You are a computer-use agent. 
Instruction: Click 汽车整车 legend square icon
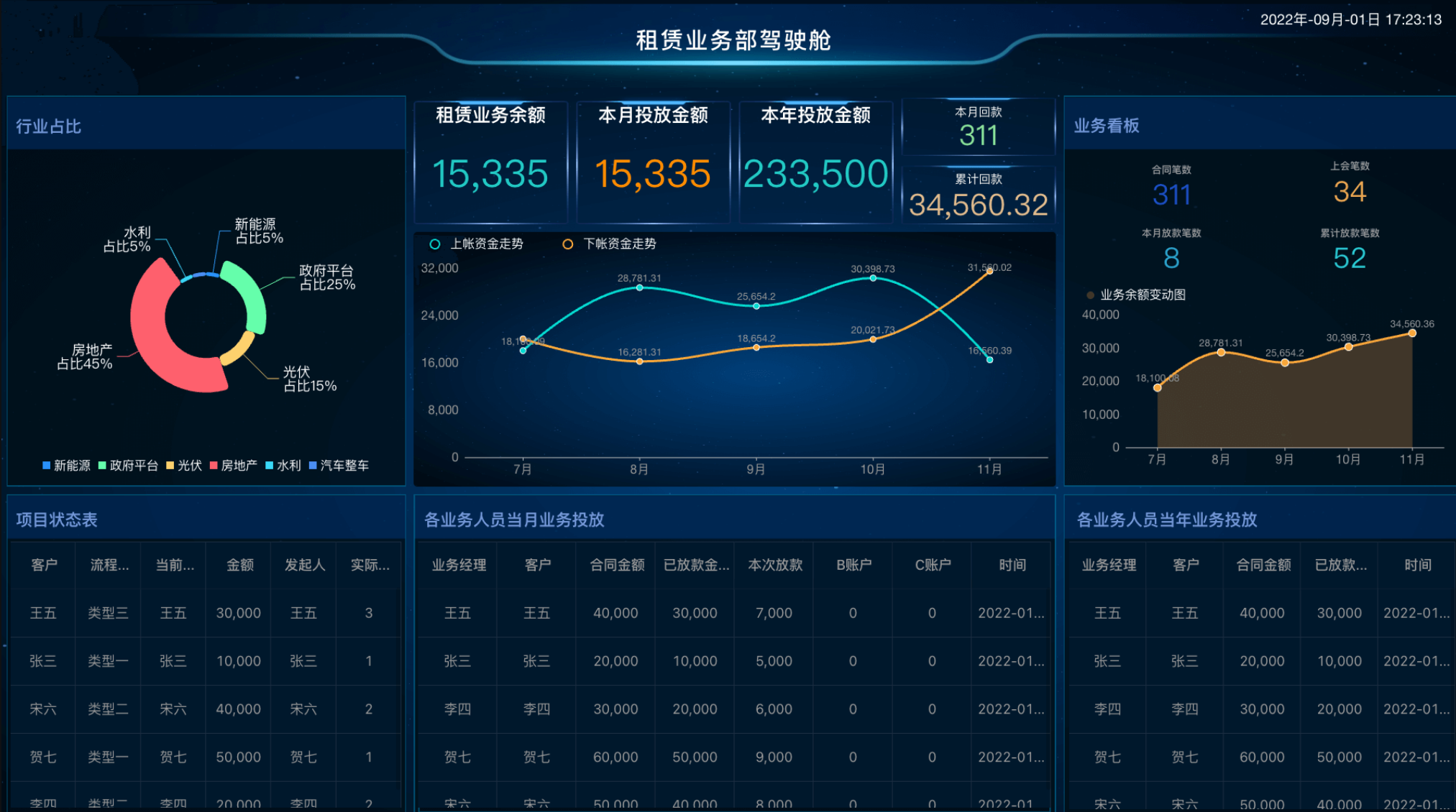(313, 466)
